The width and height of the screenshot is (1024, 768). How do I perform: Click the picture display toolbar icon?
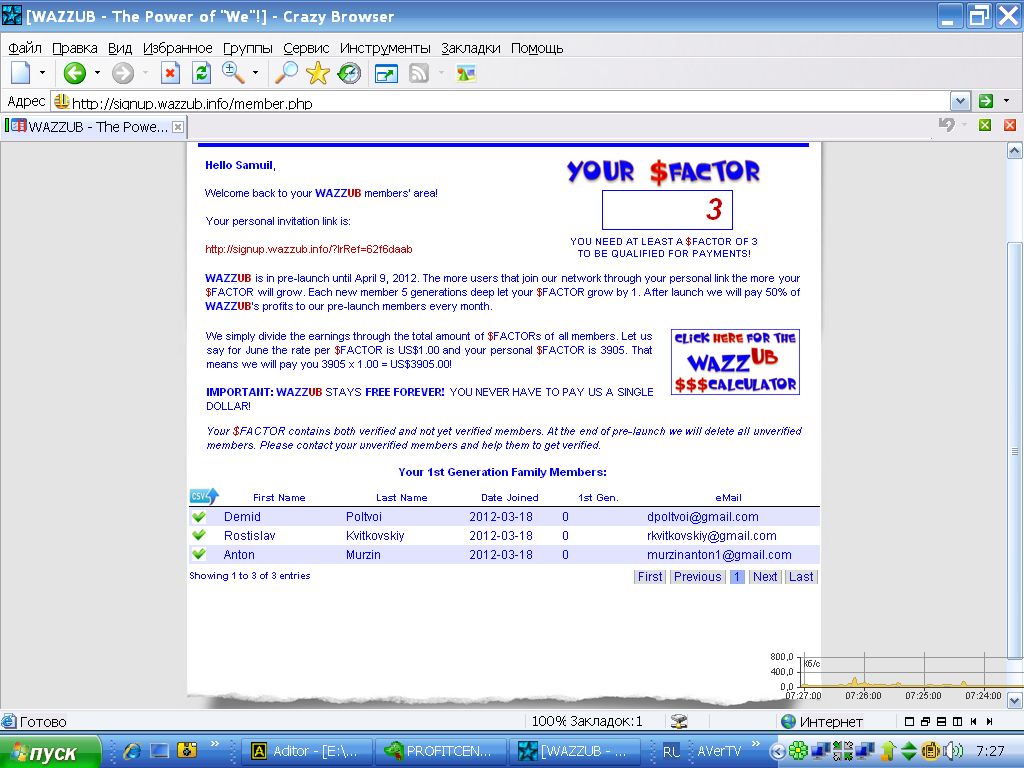tap(466, 73)
